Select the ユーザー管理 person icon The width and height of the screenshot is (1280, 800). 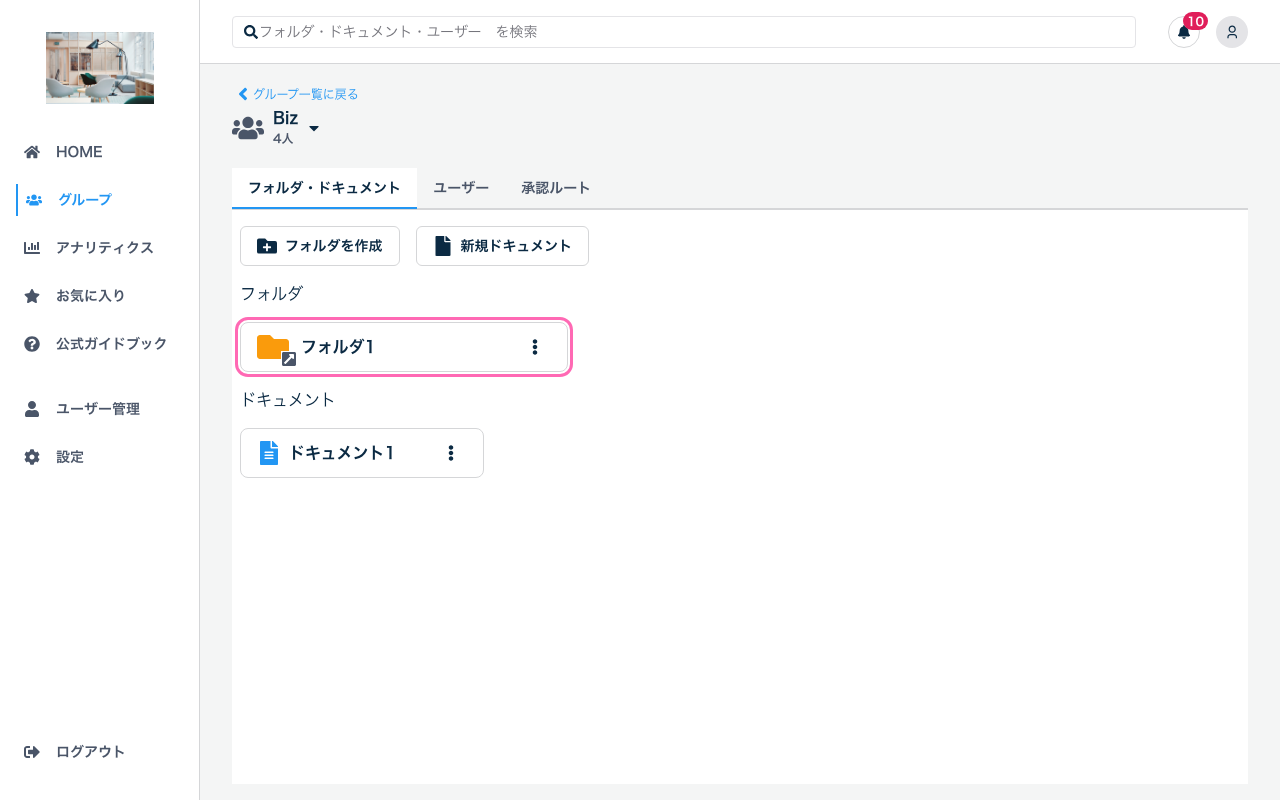(x=33, y=408)
